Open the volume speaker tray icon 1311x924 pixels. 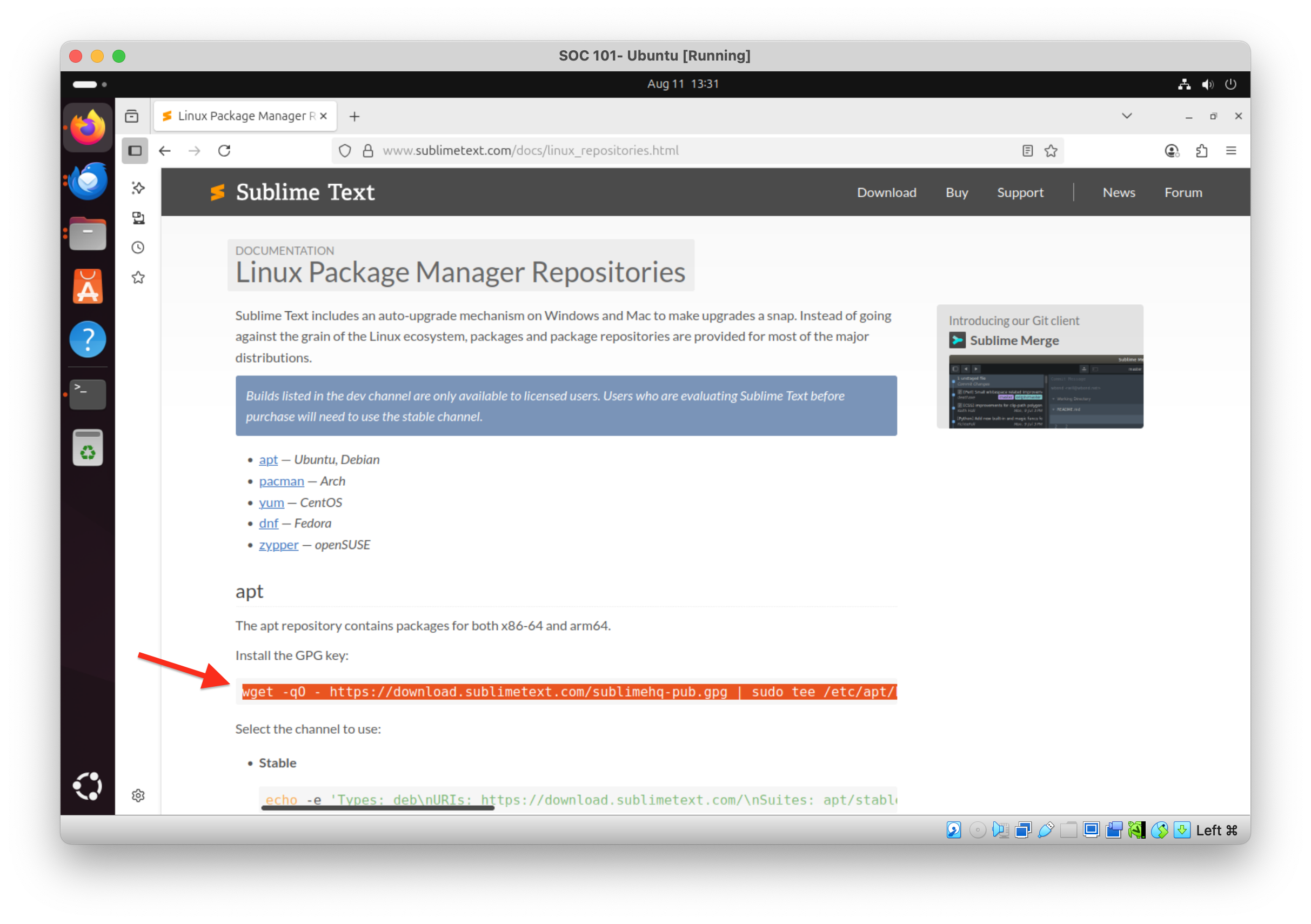pyautogui.click(x=1208, y=84)
